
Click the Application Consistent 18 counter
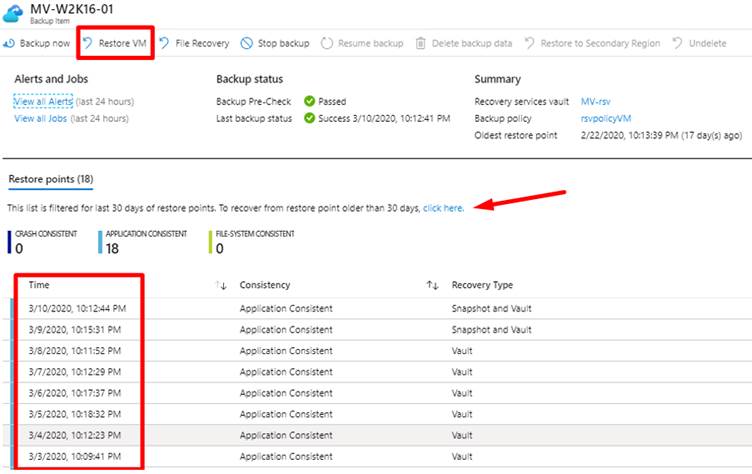pos(142,242)
